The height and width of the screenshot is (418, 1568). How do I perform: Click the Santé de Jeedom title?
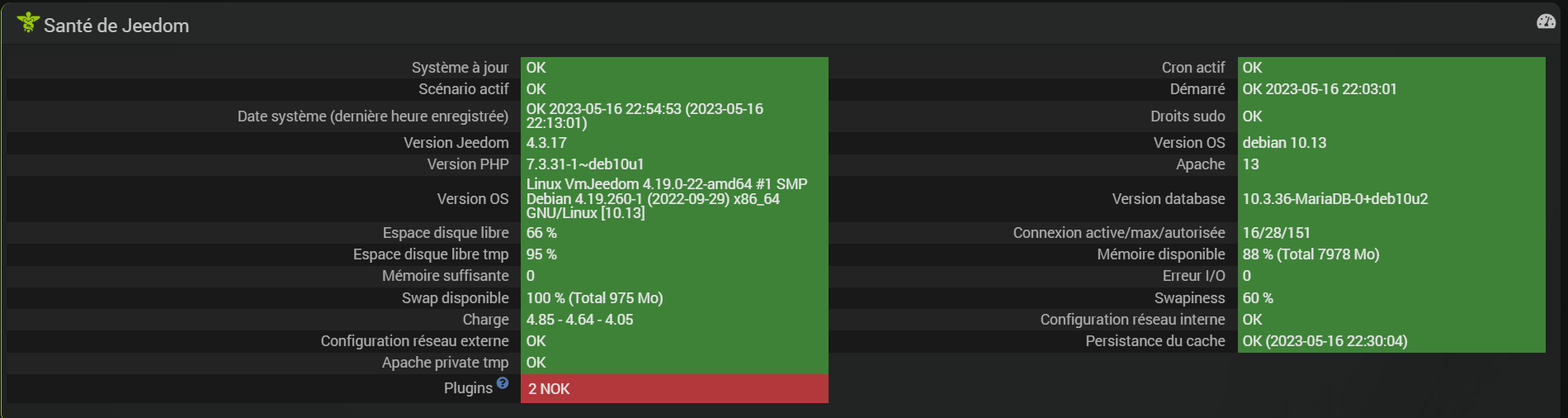coord(116,26)
